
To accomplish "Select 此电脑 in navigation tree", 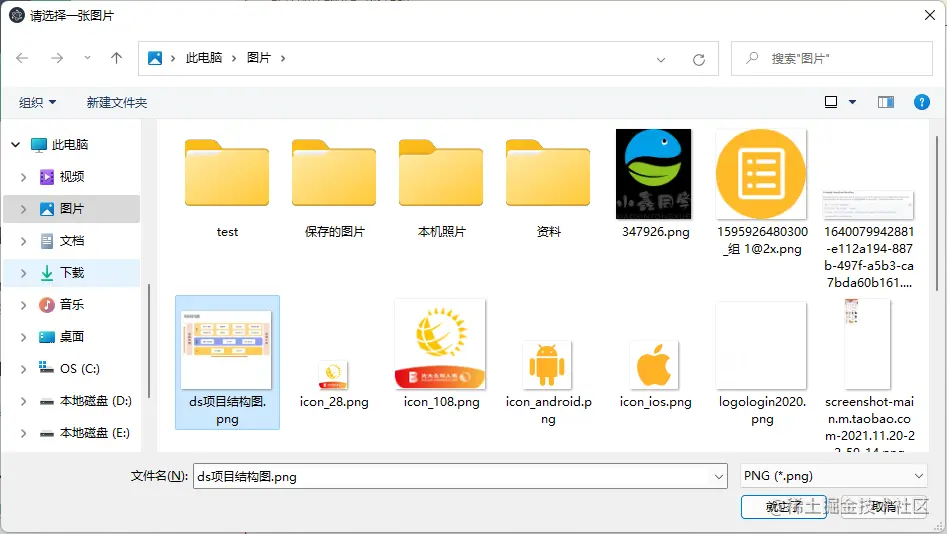I will click(69, 145).
